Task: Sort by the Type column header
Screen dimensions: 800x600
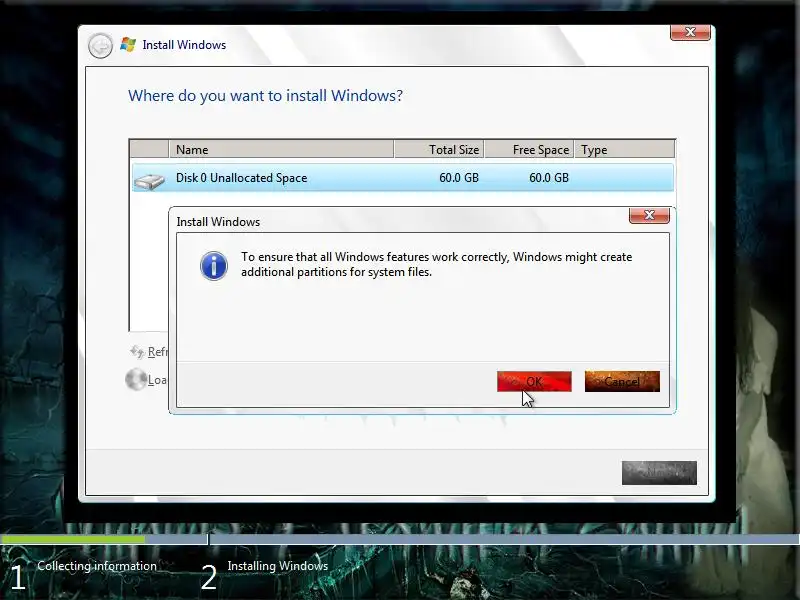Action: 624,149
